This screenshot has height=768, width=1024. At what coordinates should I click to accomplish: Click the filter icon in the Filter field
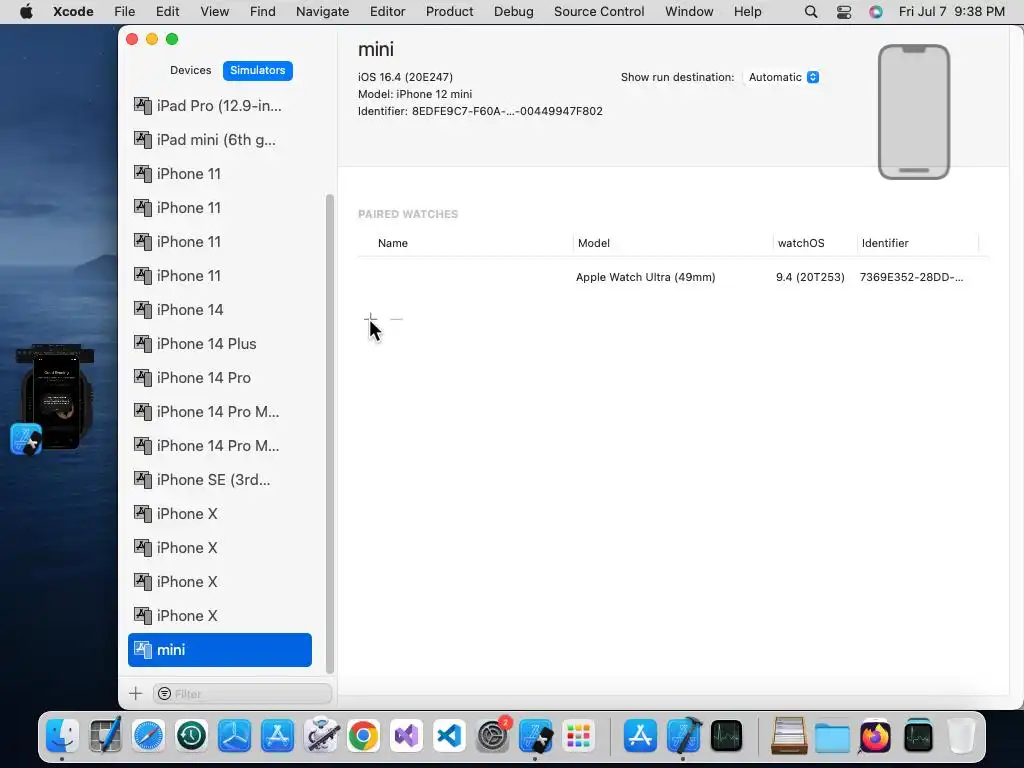click(x=165, y=694)
